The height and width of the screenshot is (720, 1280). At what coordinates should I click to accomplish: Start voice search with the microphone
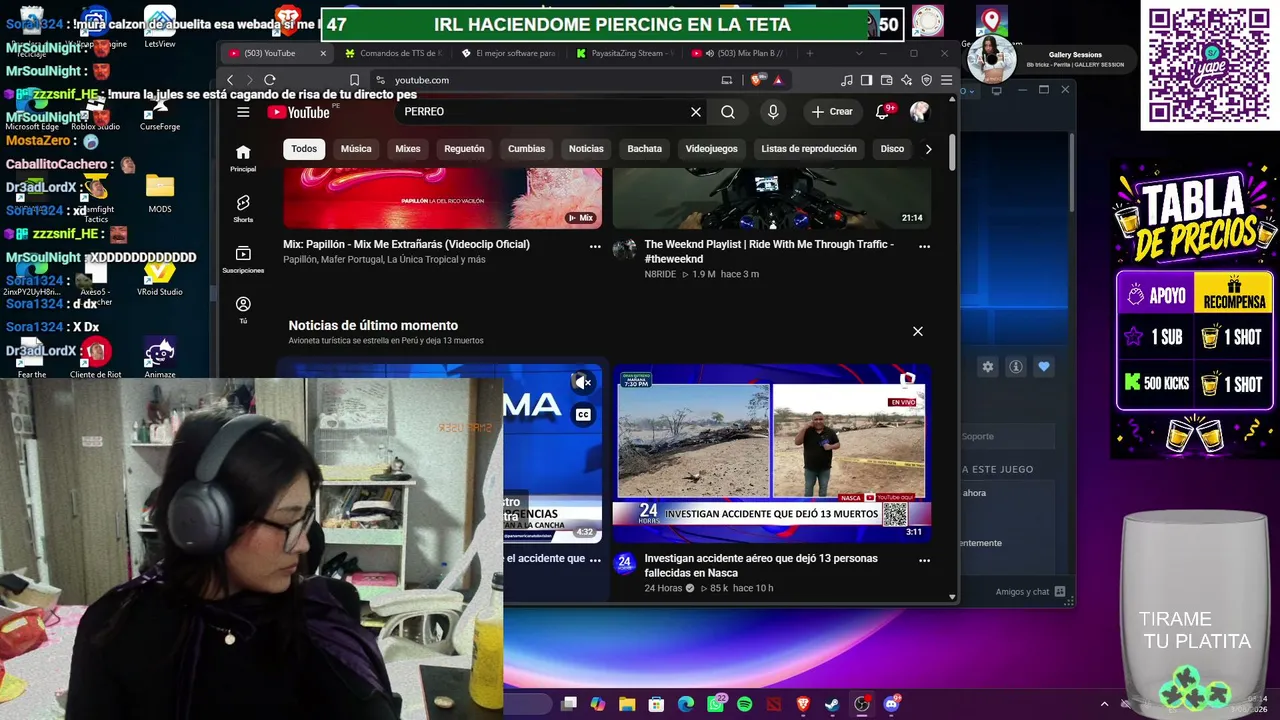tap(773, 112)
